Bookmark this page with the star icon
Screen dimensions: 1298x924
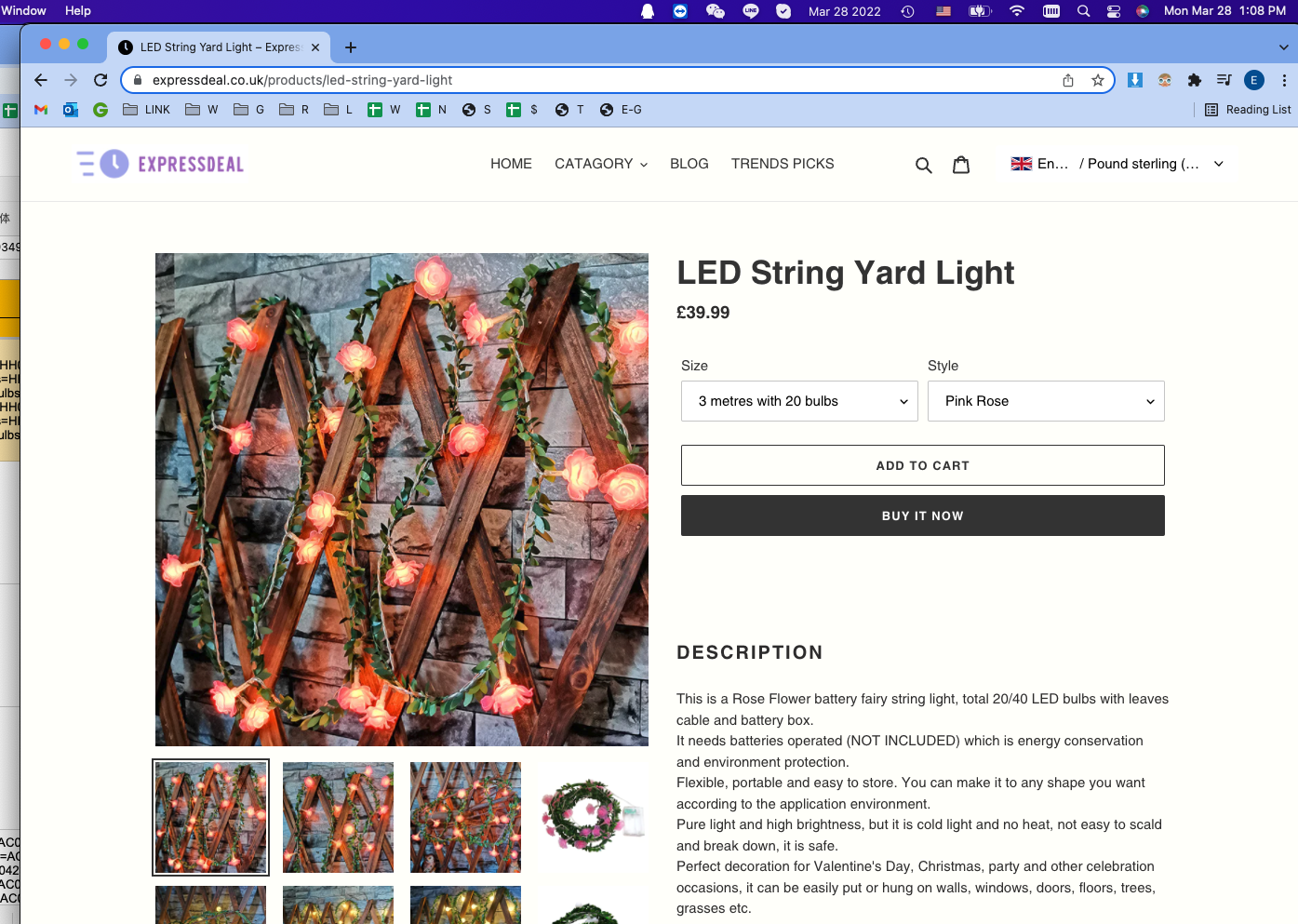click(1098, 80)
